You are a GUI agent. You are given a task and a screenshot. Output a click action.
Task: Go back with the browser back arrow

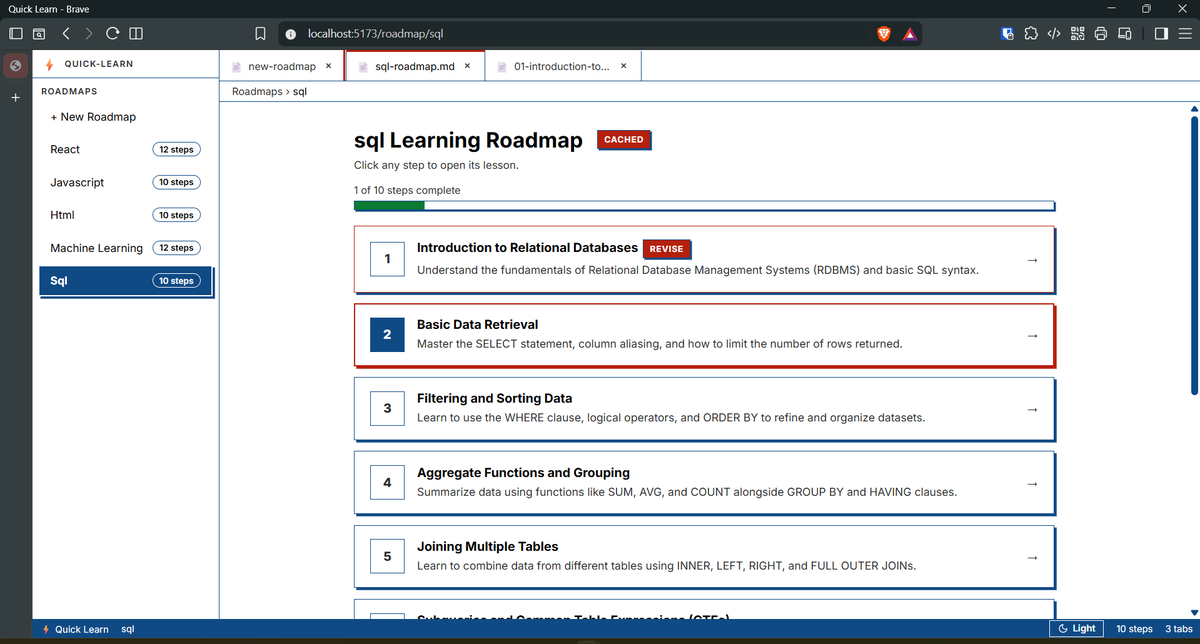click(64, 34)
